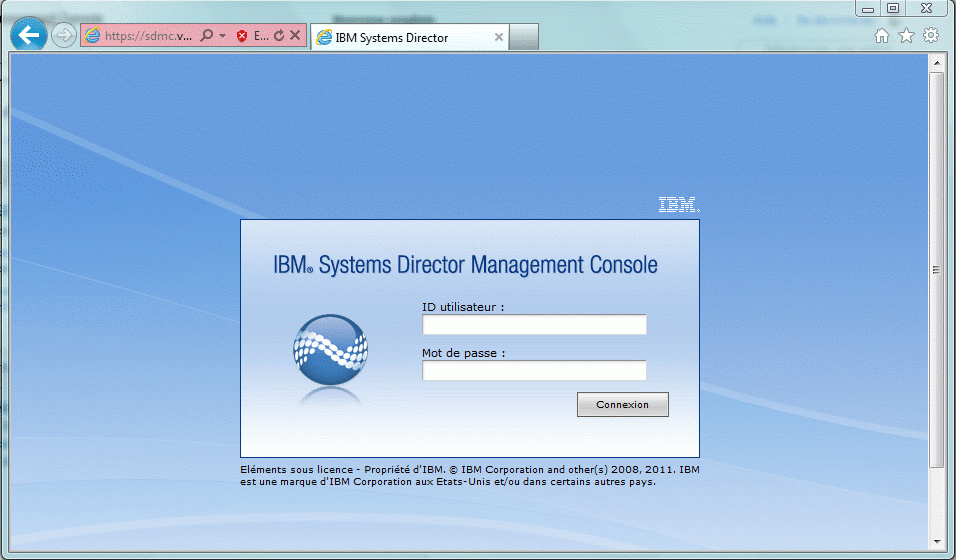Click the Systems Director globe logo

[330, 350]
